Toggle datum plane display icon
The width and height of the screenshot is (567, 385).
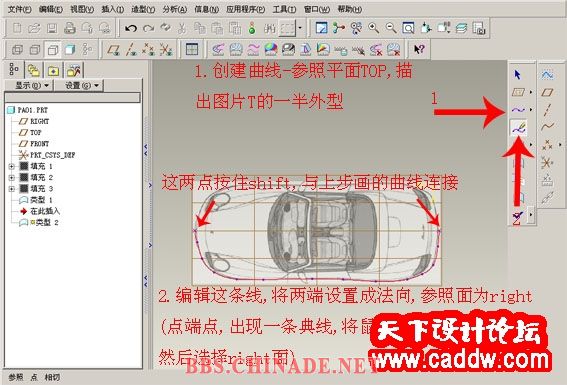point(114,50)
